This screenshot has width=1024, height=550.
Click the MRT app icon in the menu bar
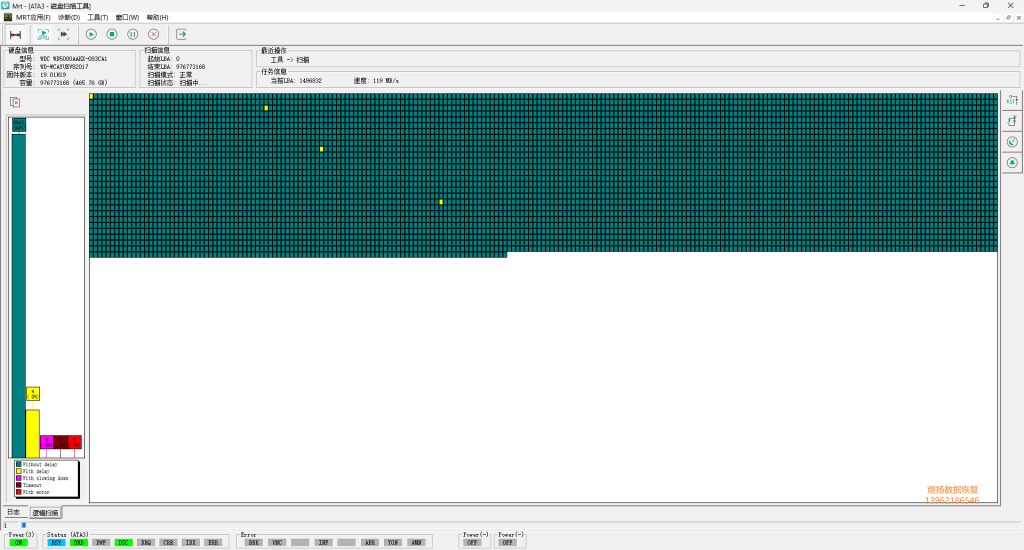coord(8,17)
